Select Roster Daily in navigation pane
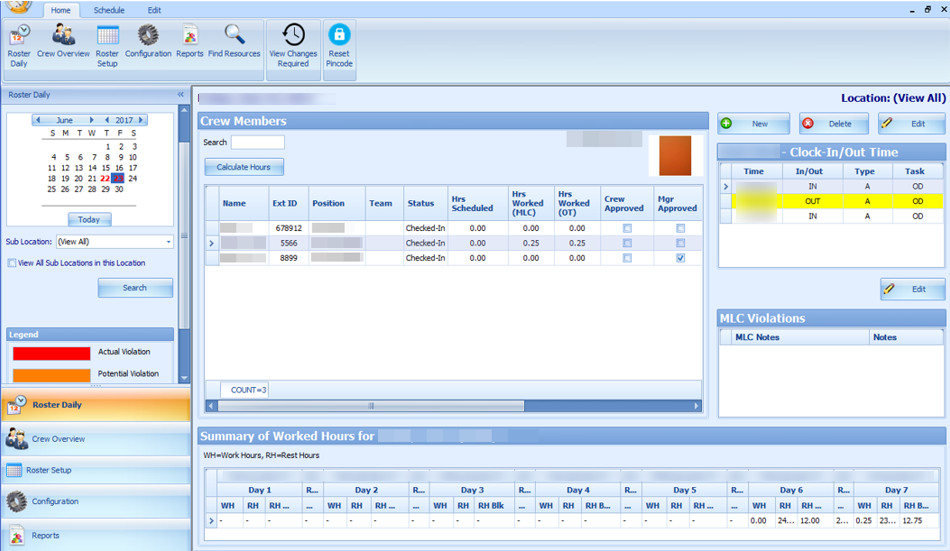Viewport: 950px width, 551px height. (96, 405)
